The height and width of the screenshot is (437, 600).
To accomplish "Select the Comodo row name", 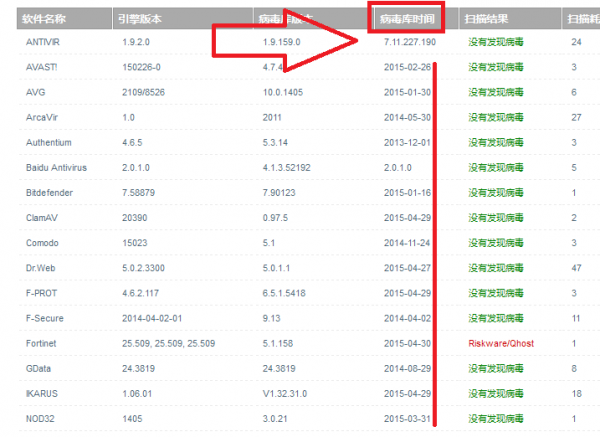I will tap(42, 243).
